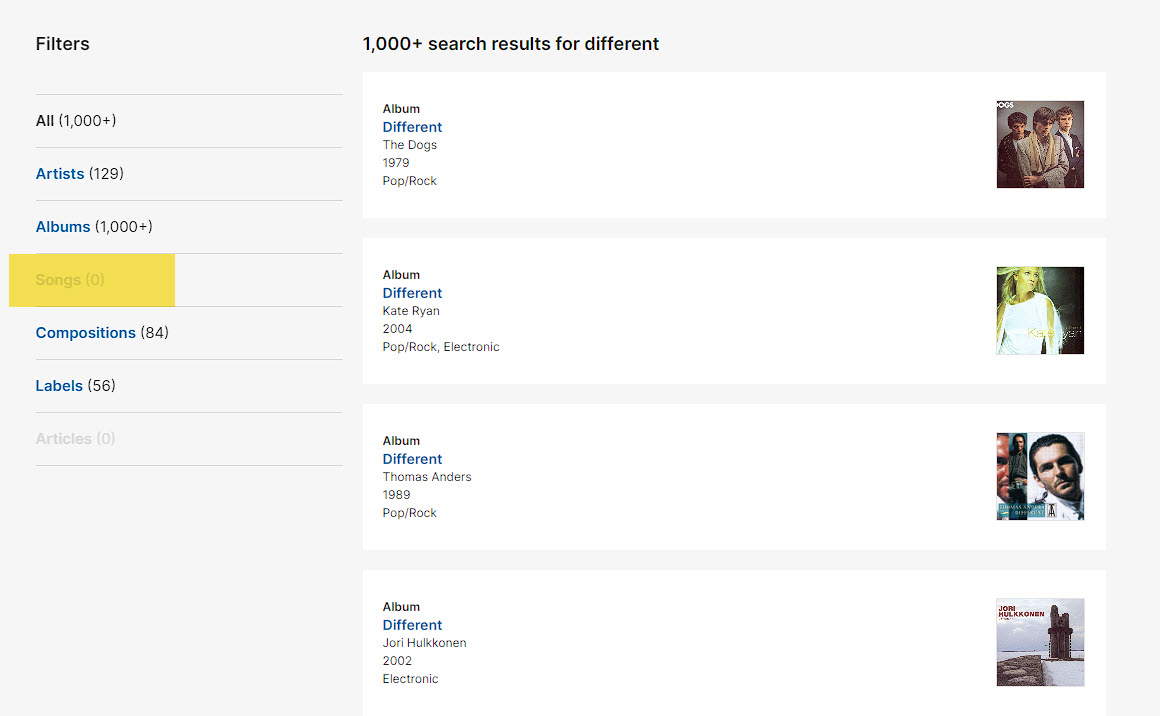Open Different album by Kate Ryan
This screenshot has height=716, width=1160.
(x=412, y=293)
